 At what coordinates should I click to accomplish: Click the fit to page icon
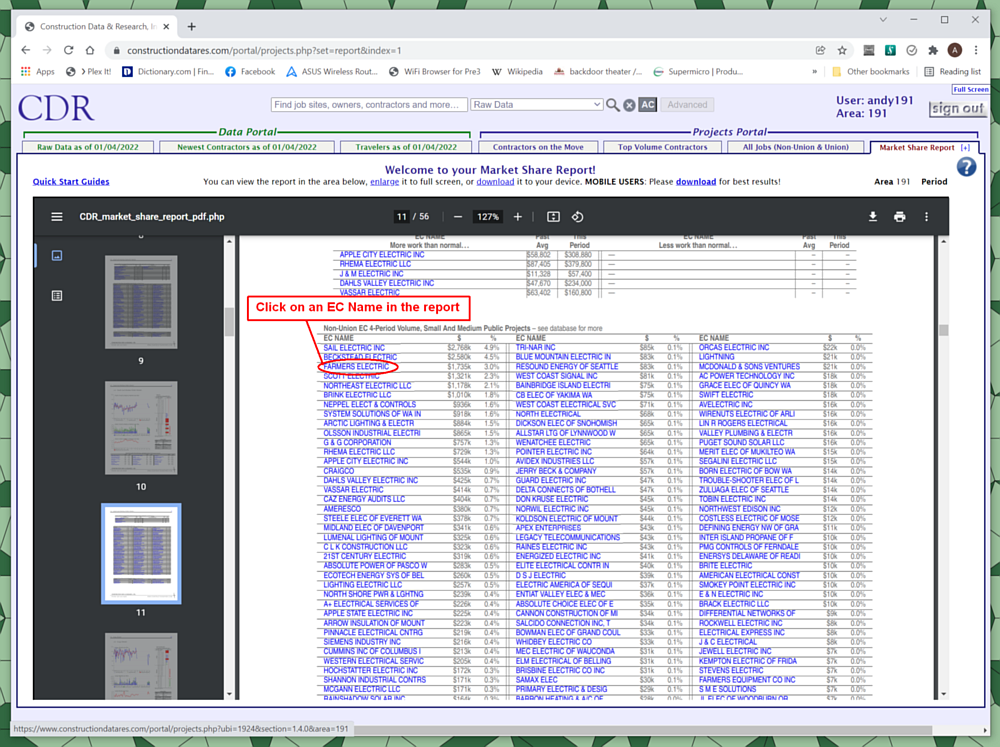pos(554,217)
